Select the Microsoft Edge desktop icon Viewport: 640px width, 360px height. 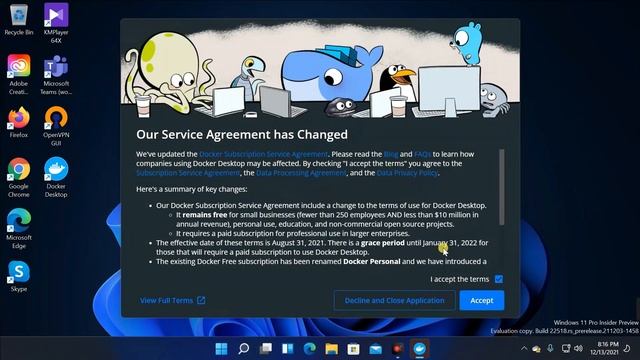point(19,229)
